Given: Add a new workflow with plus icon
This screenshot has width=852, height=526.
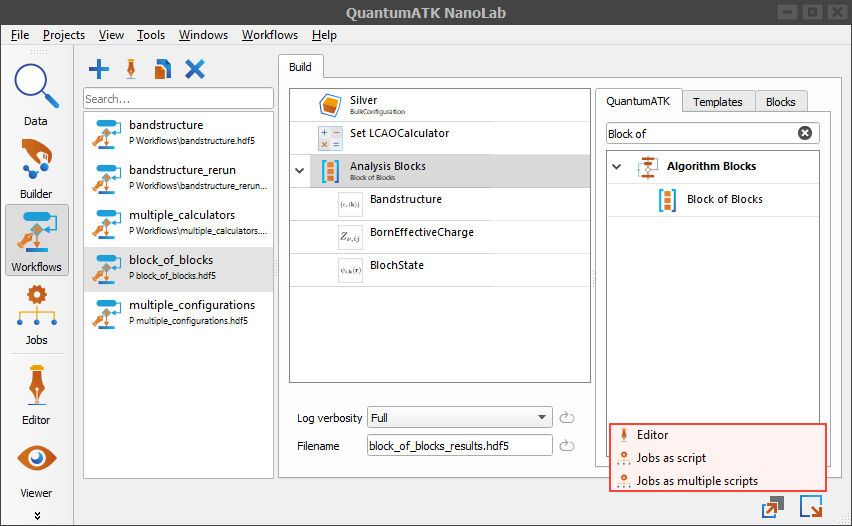Looking at the screenshot, I should 99,70.
